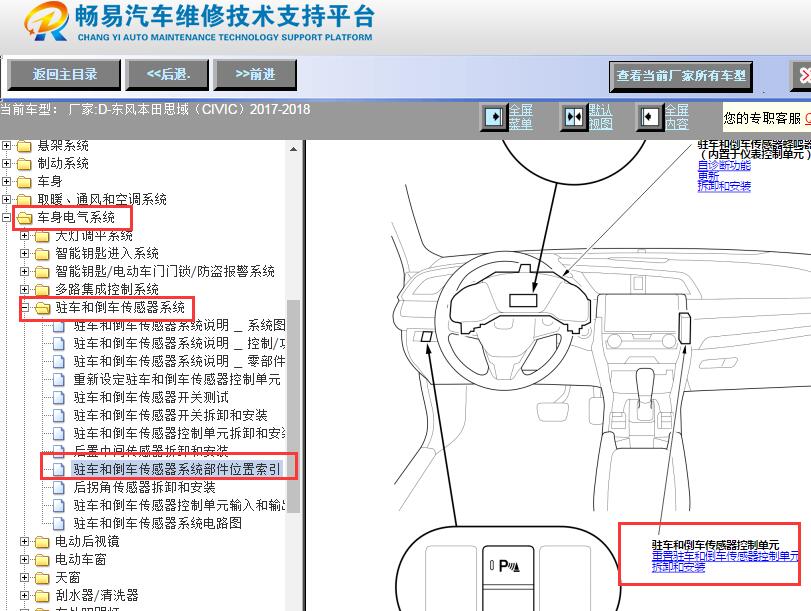Viewport: 811px width, 611px height.
Task: Click the 全屏内容 layout icon
Action: (x=650, y=117)
